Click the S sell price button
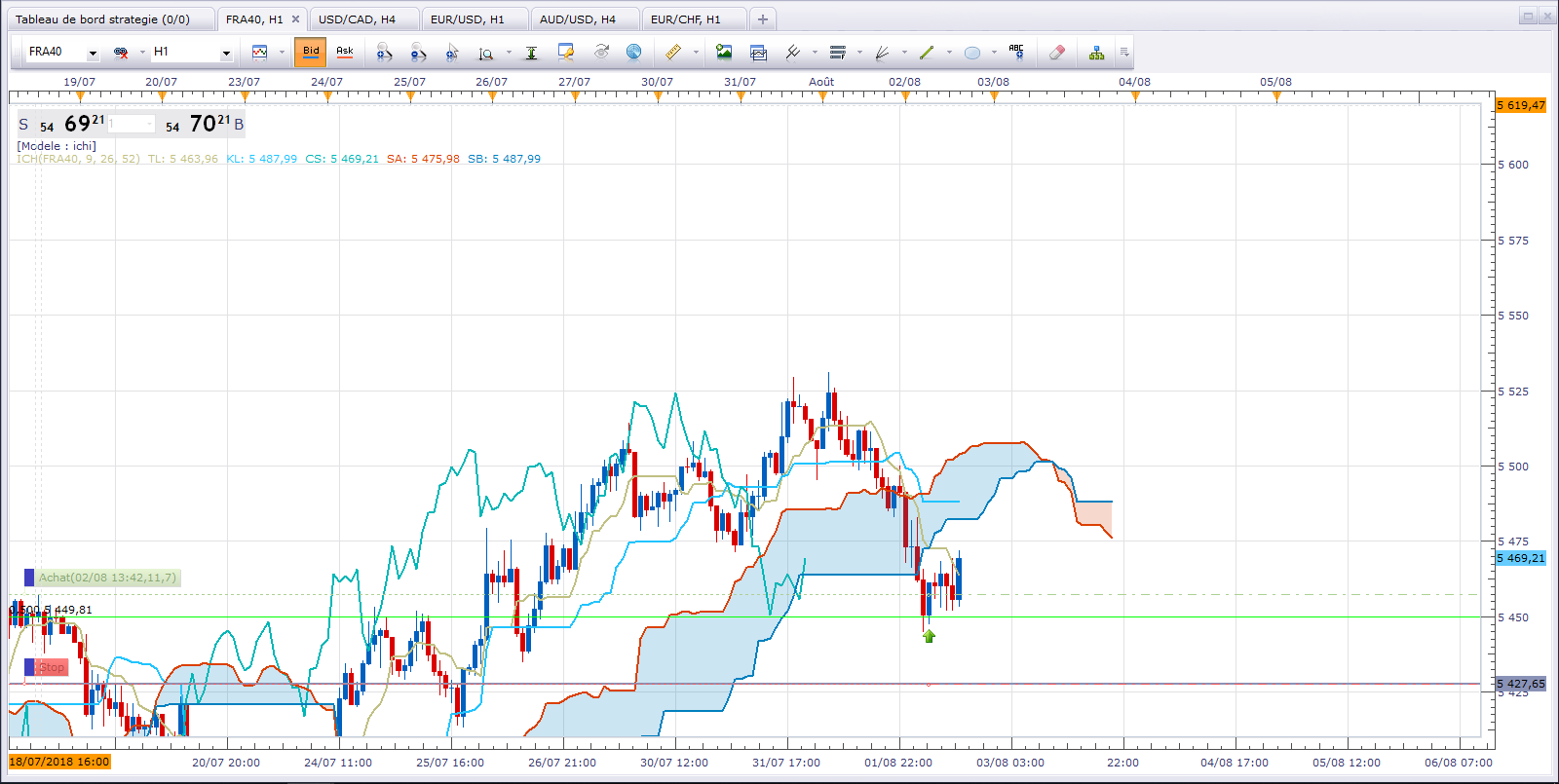This screenshot has width=1559, height=784. (x=23, y=125)
